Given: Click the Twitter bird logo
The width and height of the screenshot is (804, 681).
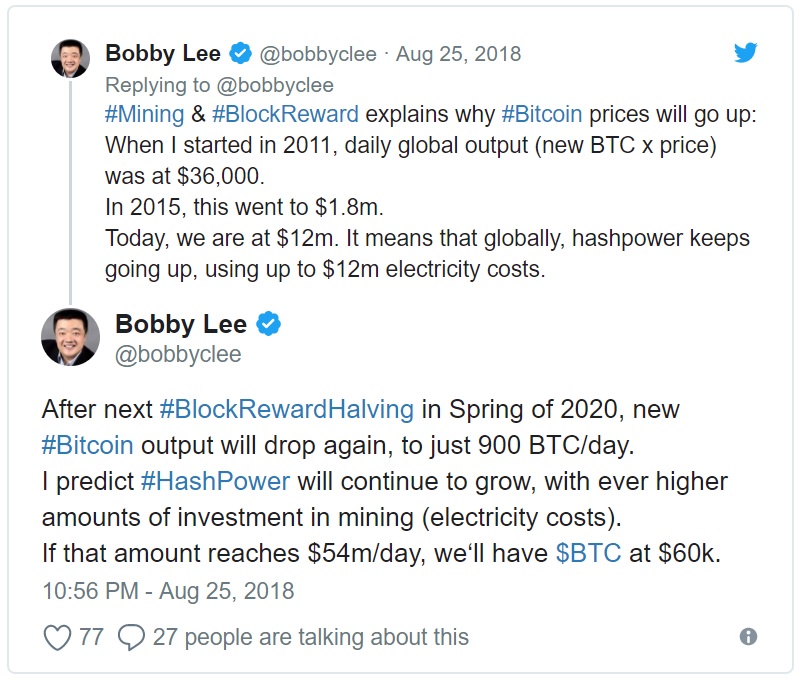Looking at the screenshot, I should pyautogui.click(x=745, y=52).
